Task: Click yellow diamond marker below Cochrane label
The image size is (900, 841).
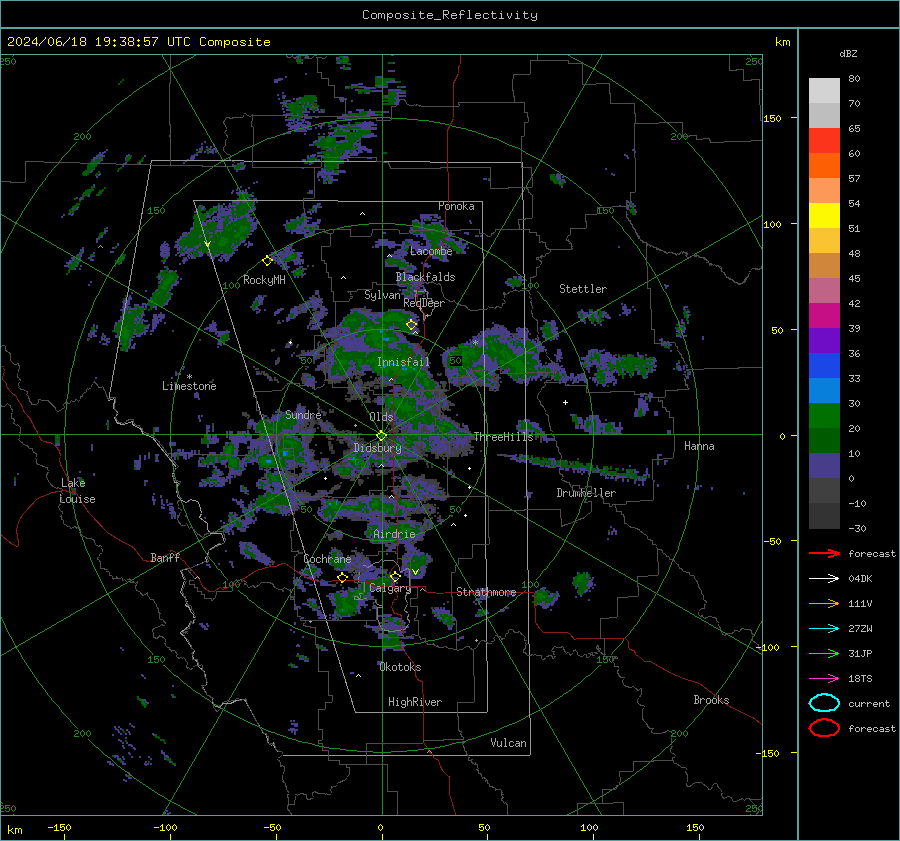Action: click(343, 577)
